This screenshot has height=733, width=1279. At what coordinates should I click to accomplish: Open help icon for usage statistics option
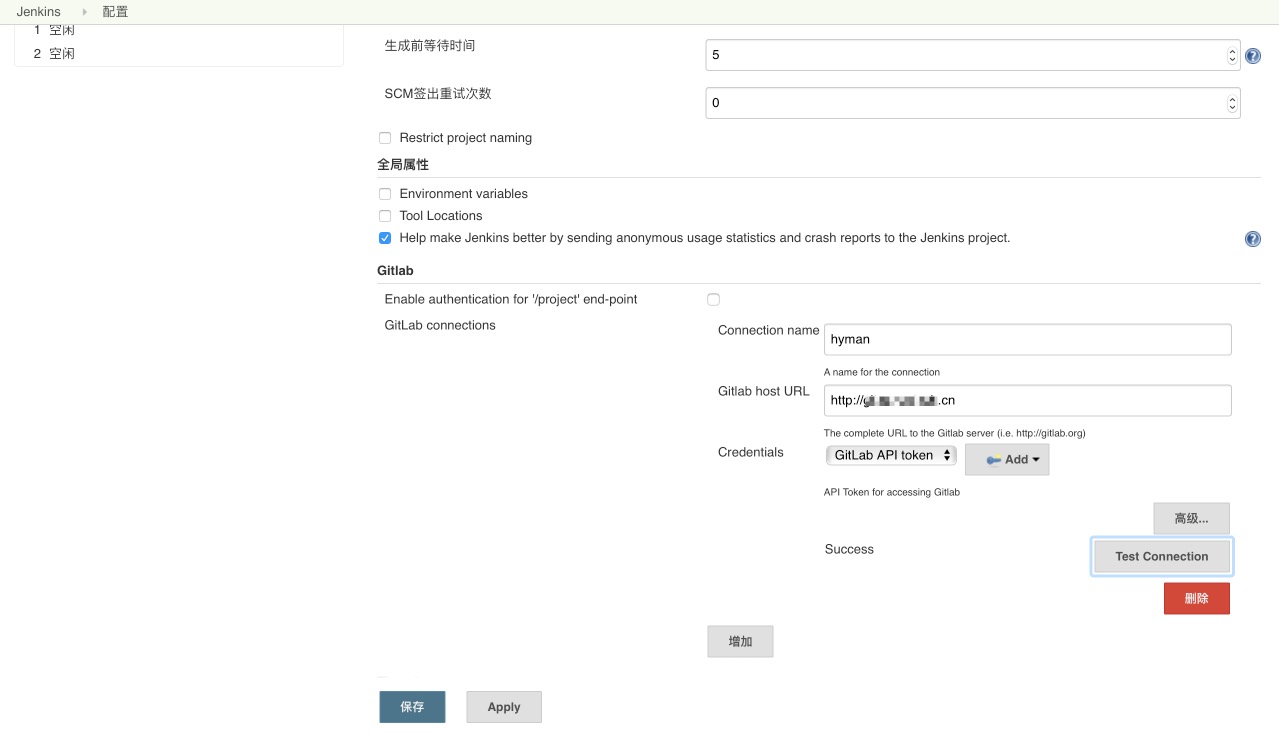coord(1252,239)
